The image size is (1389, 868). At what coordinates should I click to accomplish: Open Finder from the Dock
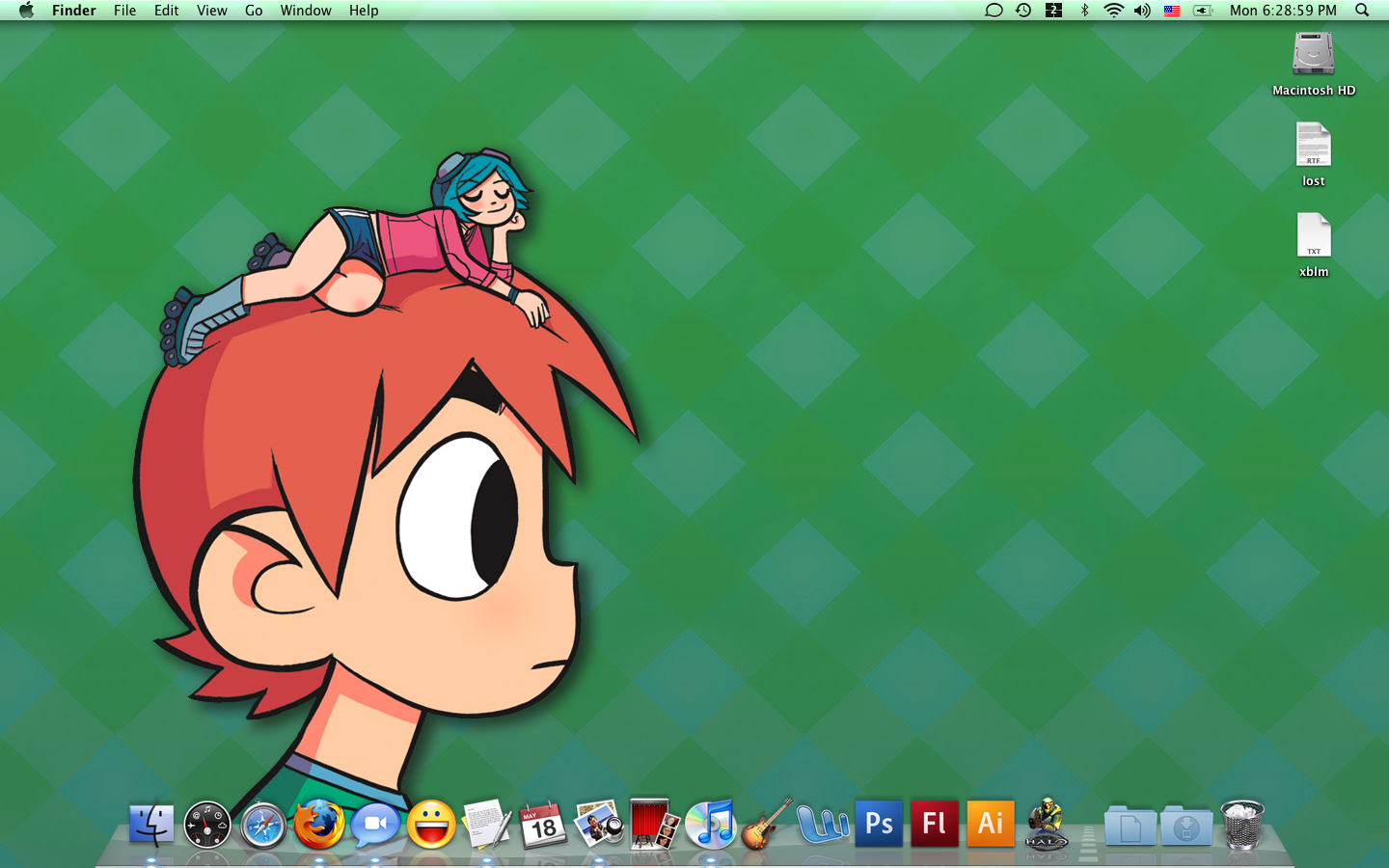151,826
